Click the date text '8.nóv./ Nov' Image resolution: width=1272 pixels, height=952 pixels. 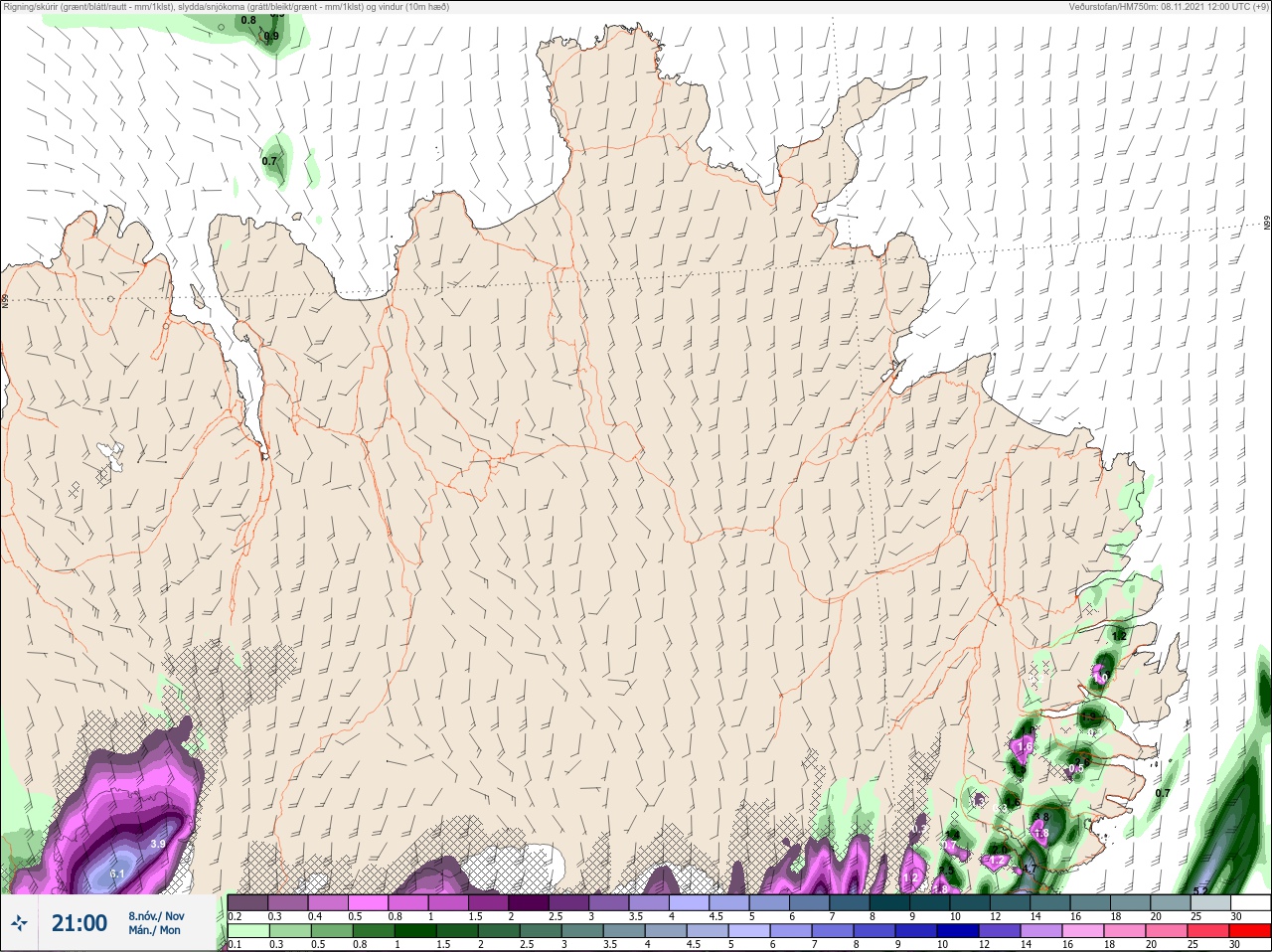click(156, 916)
